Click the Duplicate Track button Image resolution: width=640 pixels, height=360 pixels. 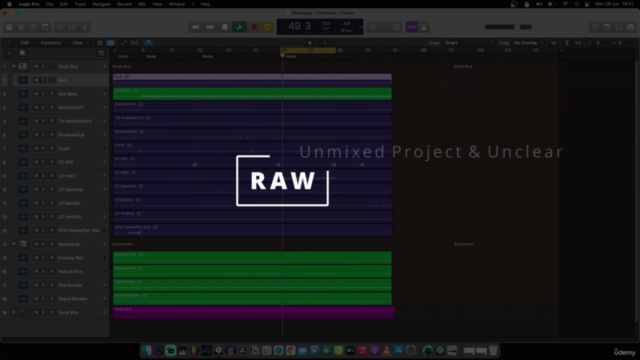tap(22, 53)
